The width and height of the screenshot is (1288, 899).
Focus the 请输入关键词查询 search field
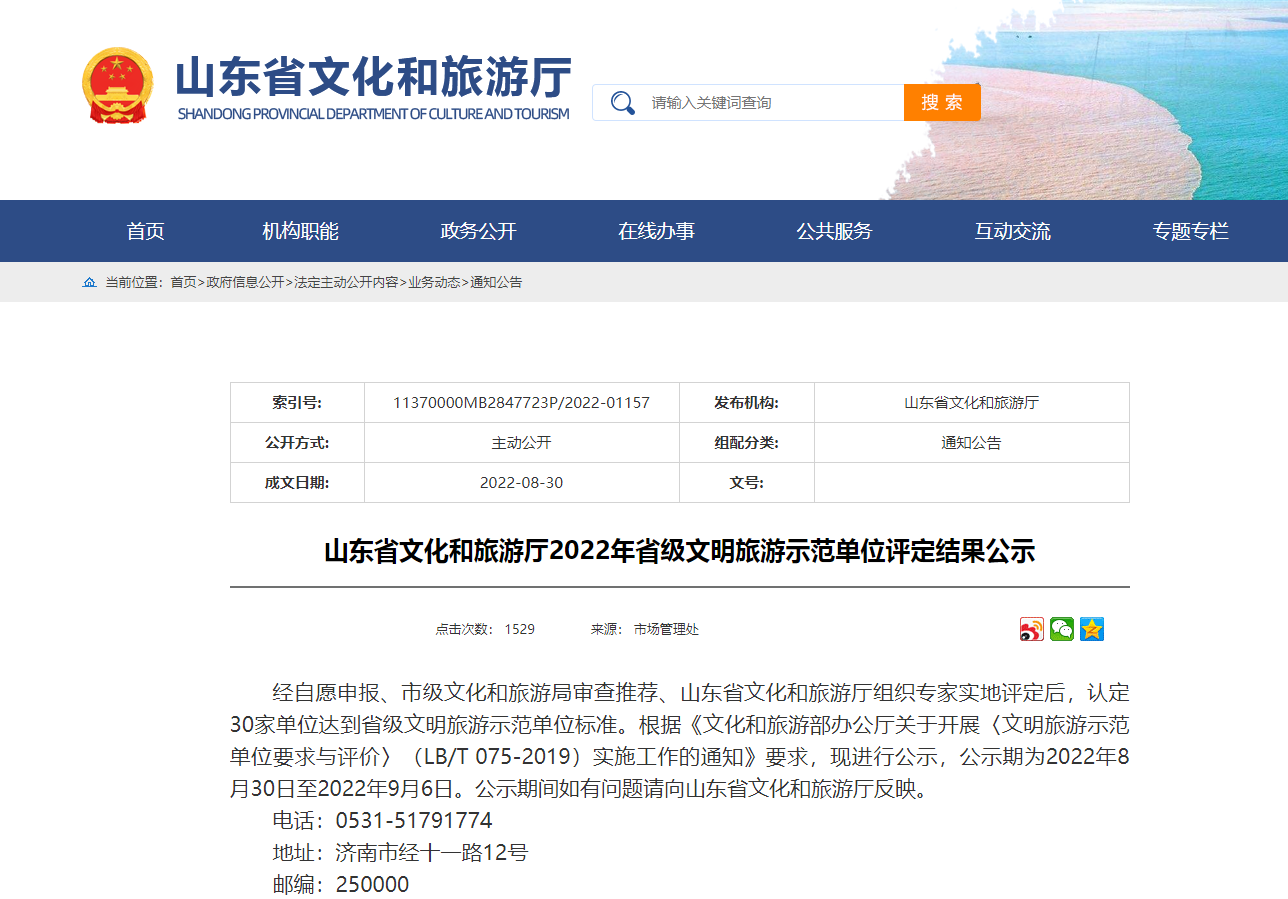(x=770, y=103)
